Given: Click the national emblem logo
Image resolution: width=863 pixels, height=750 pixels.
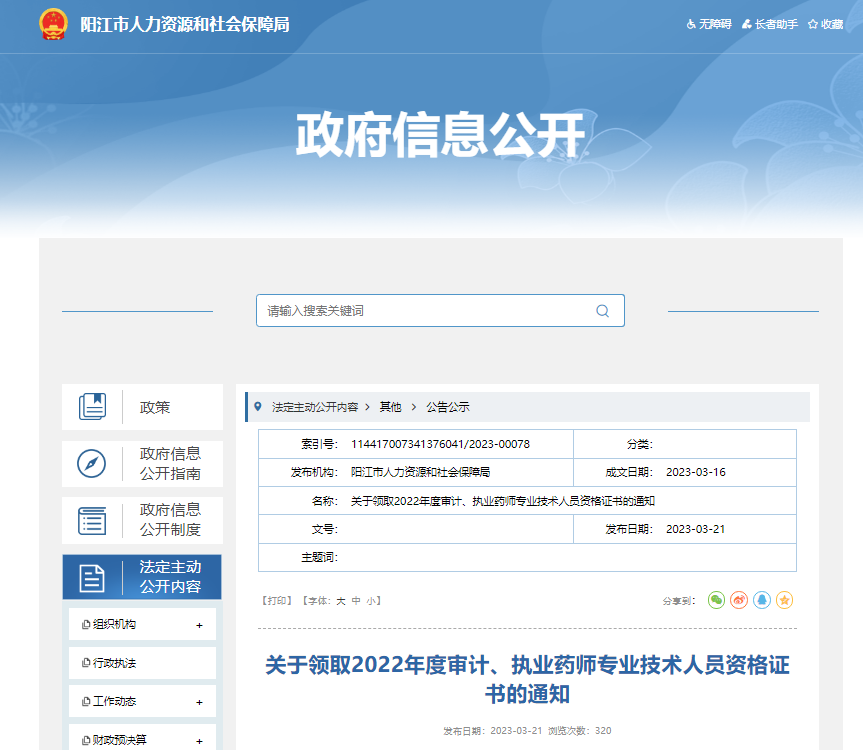Looking at the screenshot, I should [x=53, y=24].
